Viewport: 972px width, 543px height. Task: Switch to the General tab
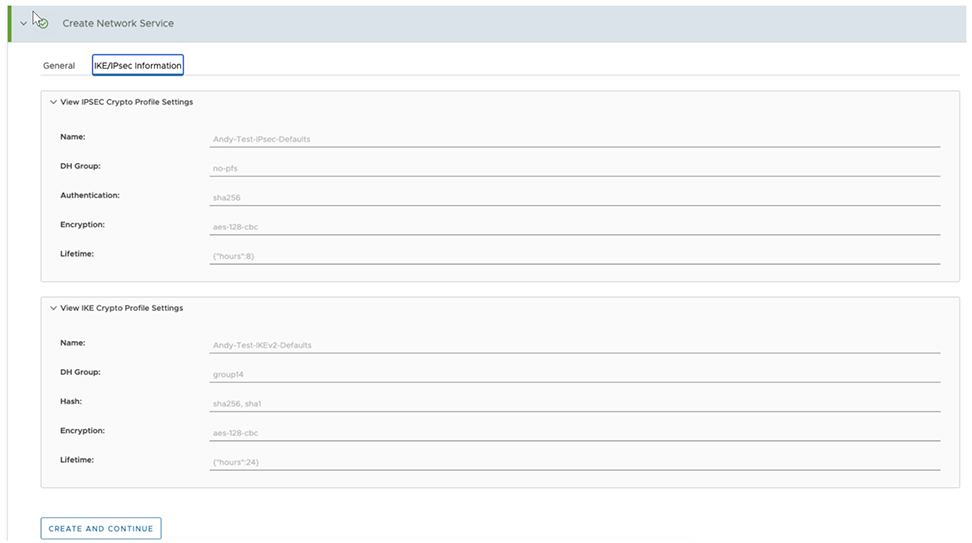click(59, 66)
